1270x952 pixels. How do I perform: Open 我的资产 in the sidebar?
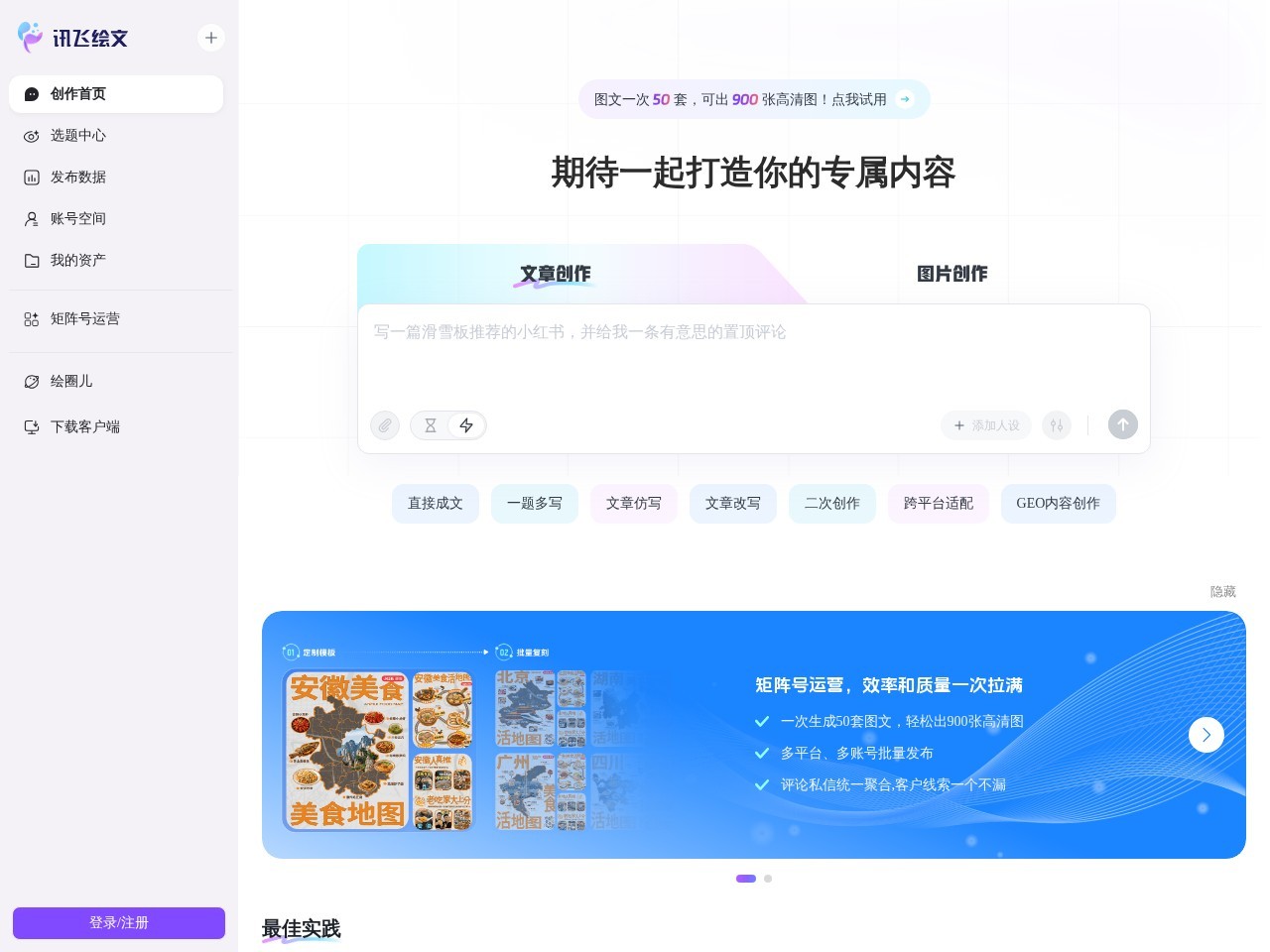pyautogui.click(x=116, y=261)
